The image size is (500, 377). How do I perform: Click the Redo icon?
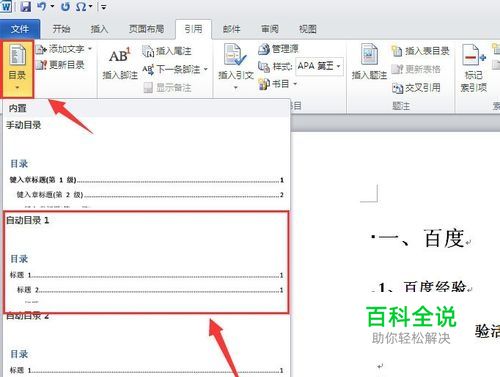pyautogui.click(x=66, y=7)
